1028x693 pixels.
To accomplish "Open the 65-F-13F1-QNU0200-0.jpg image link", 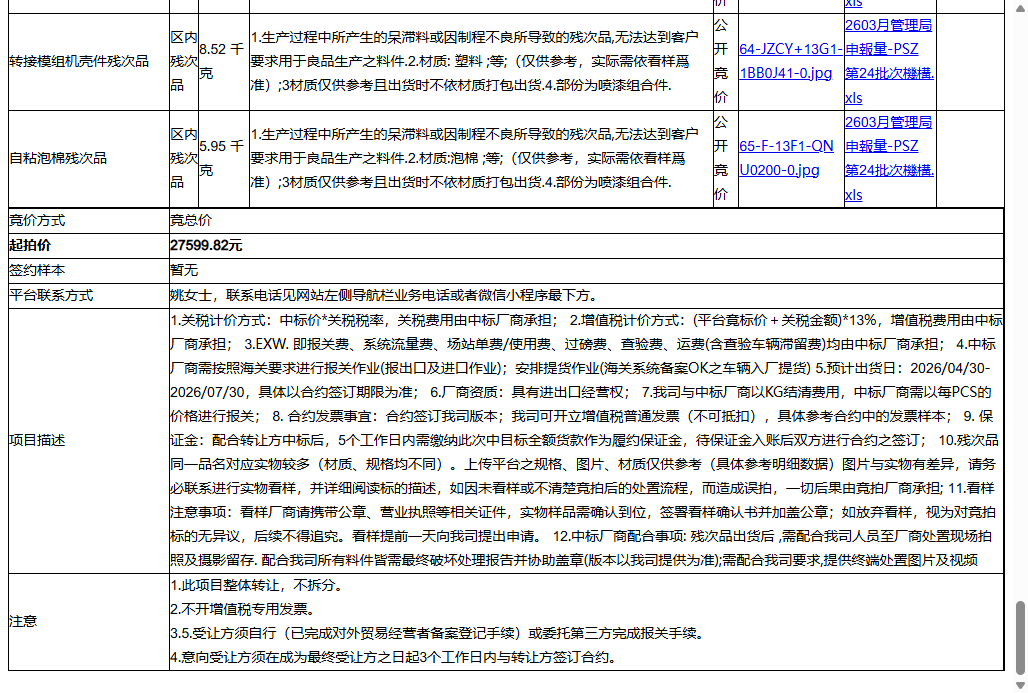I will [787, 158].
